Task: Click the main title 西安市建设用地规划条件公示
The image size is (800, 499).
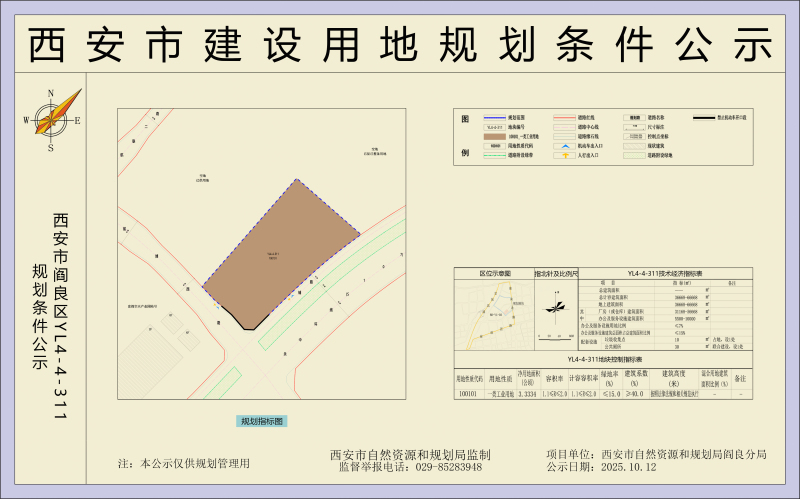Action: 400,45
